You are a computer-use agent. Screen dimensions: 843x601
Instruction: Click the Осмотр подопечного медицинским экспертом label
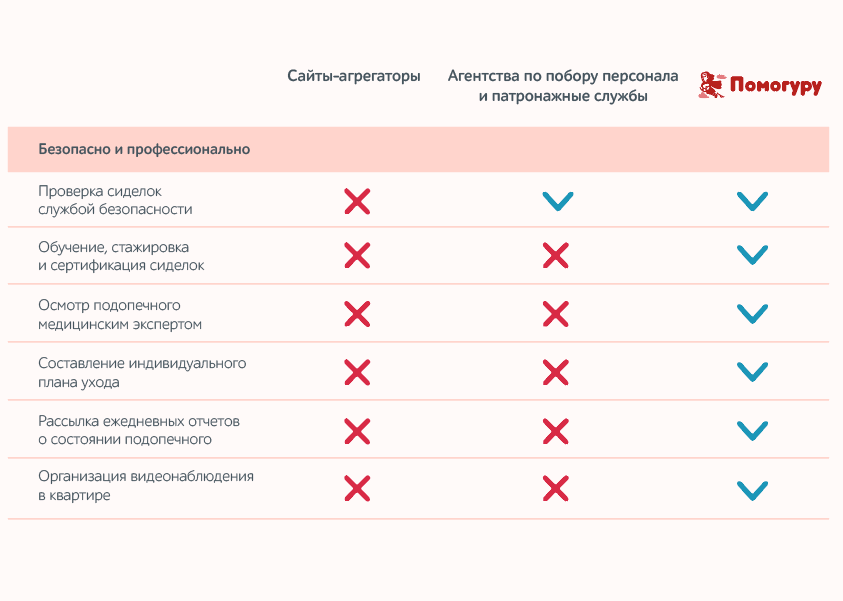120,315
